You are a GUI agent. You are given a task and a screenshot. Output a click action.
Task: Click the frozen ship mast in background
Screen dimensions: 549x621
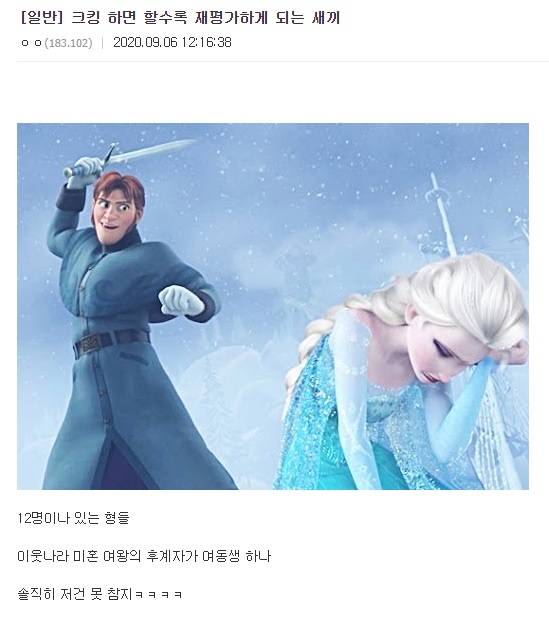pos(442,214)
